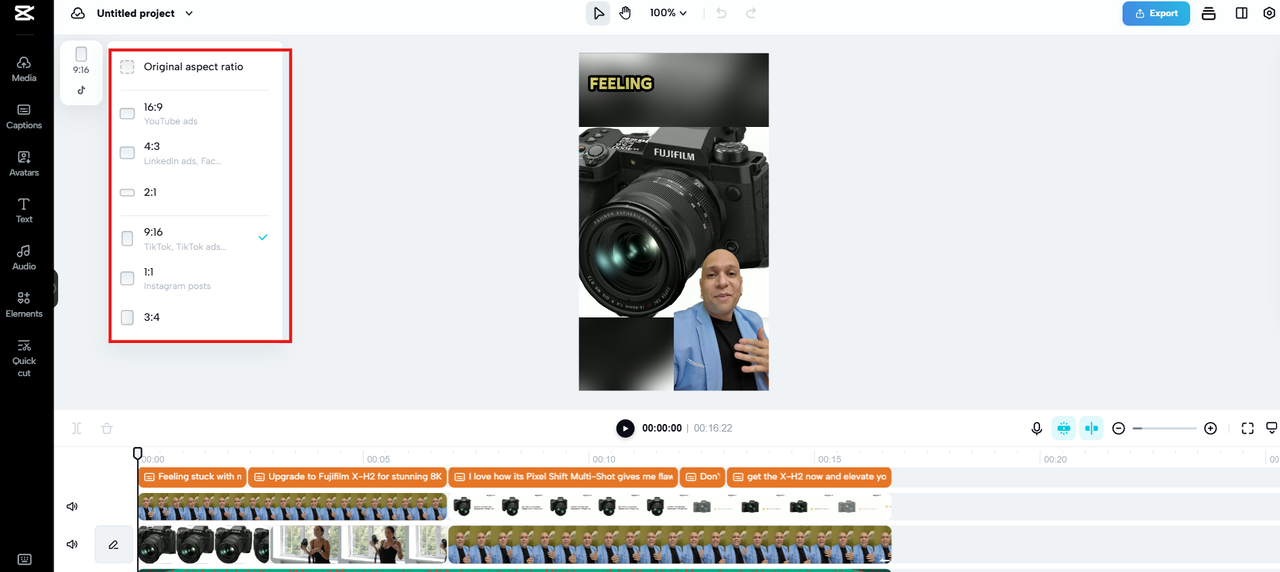This screenshot has height=572, width=1280.
Task: Select the man in blue jacket clip on upper track
Action: (292, 506)
